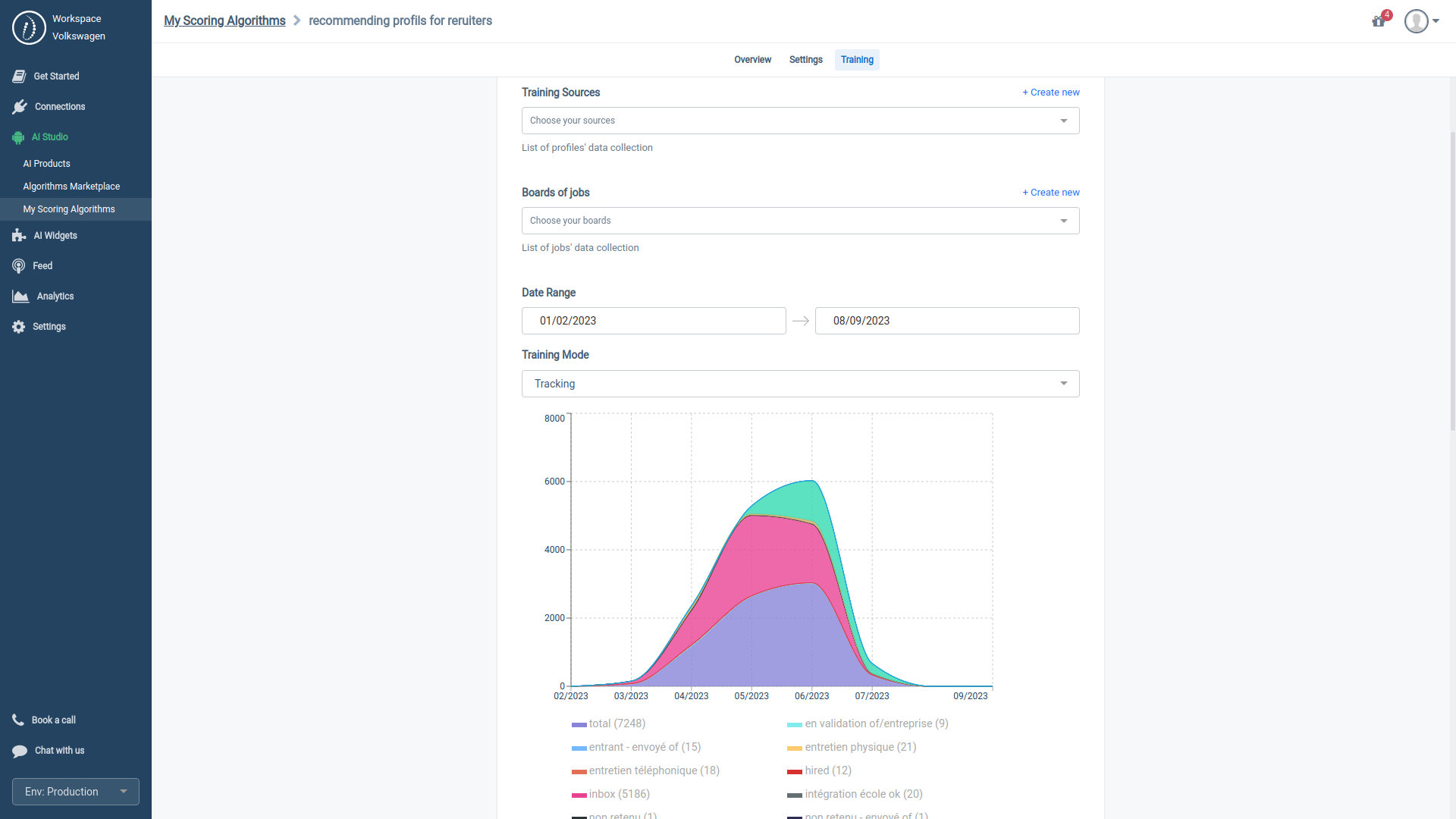Open the Connections plug icon
The height and width of the screenshot is (819, 1456).
pyautogui.click(x=20, y=106)
